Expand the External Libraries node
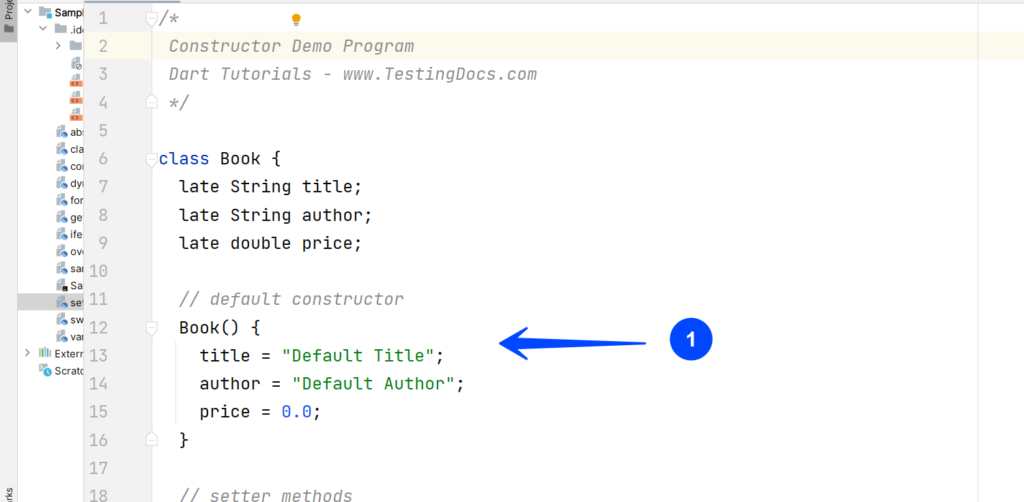The width and height of the screenshot is (1024, 502). click(27, 353)
